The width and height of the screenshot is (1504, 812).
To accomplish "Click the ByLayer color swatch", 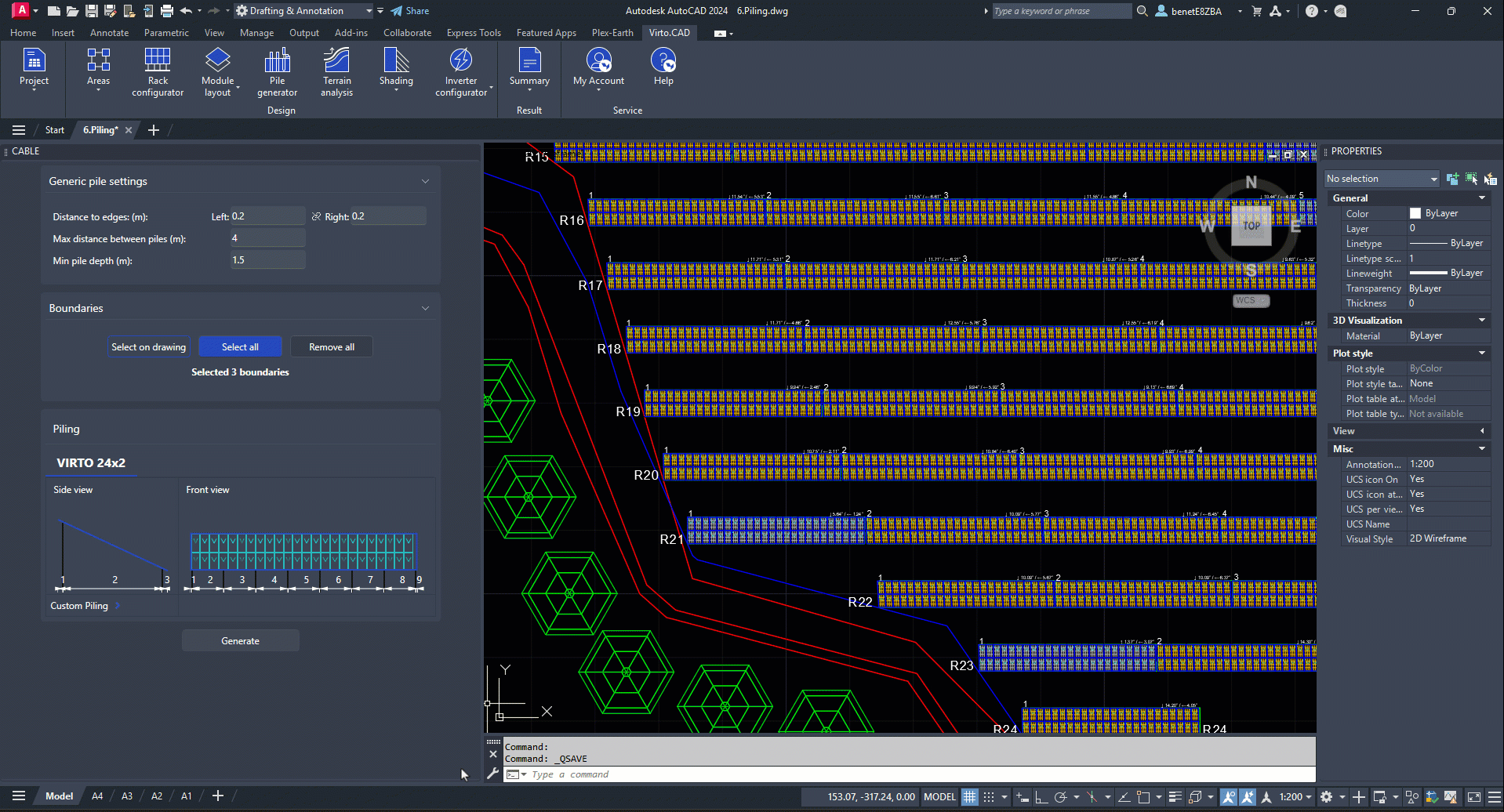I will click(x=1415, y=214).
